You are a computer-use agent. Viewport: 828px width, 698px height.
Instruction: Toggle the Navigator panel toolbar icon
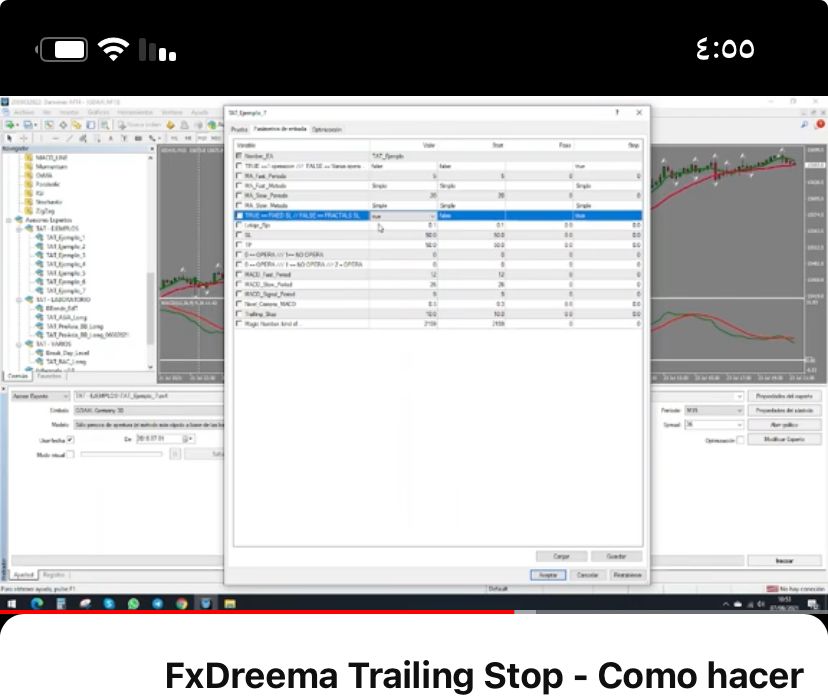click(77, 125)
